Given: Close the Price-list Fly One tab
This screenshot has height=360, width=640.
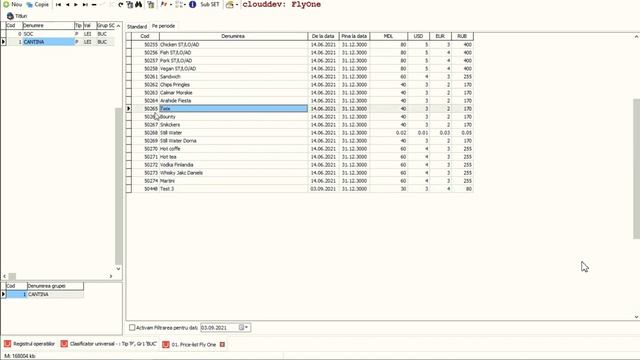Looking at the screenshot, I should pyautogui.click(x=222, y=344).
